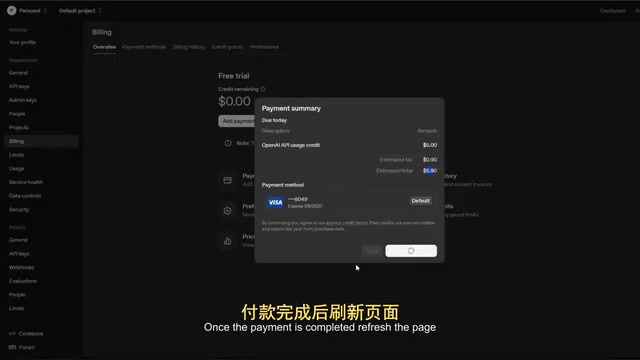Click the Pricing bar chart icon
The height and width of the screenshot is (360, 640).
click(x=227, y=241)
